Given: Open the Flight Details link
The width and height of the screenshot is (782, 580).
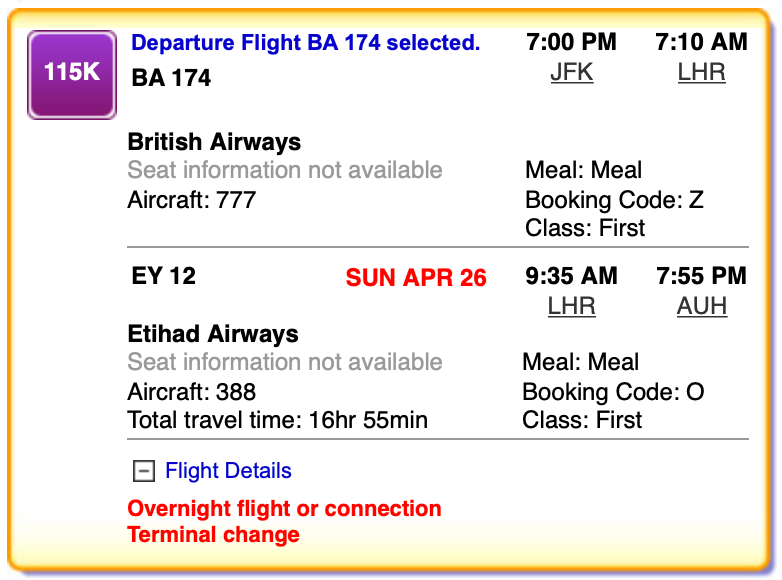Looking at the screenshot, I should [x=228, y=471].
